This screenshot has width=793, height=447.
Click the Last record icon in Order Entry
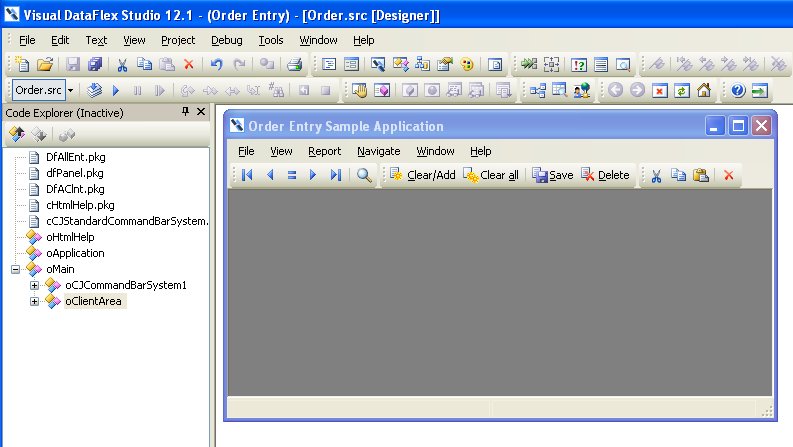click(335, 175)
